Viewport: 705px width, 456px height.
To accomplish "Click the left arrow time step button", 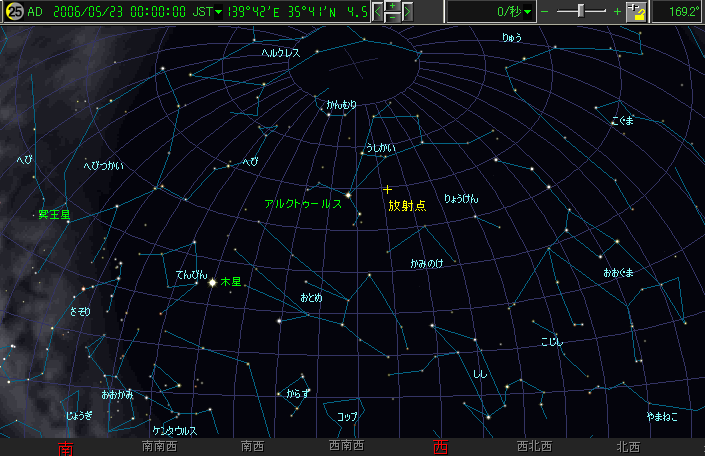I will tap(379, 12).
